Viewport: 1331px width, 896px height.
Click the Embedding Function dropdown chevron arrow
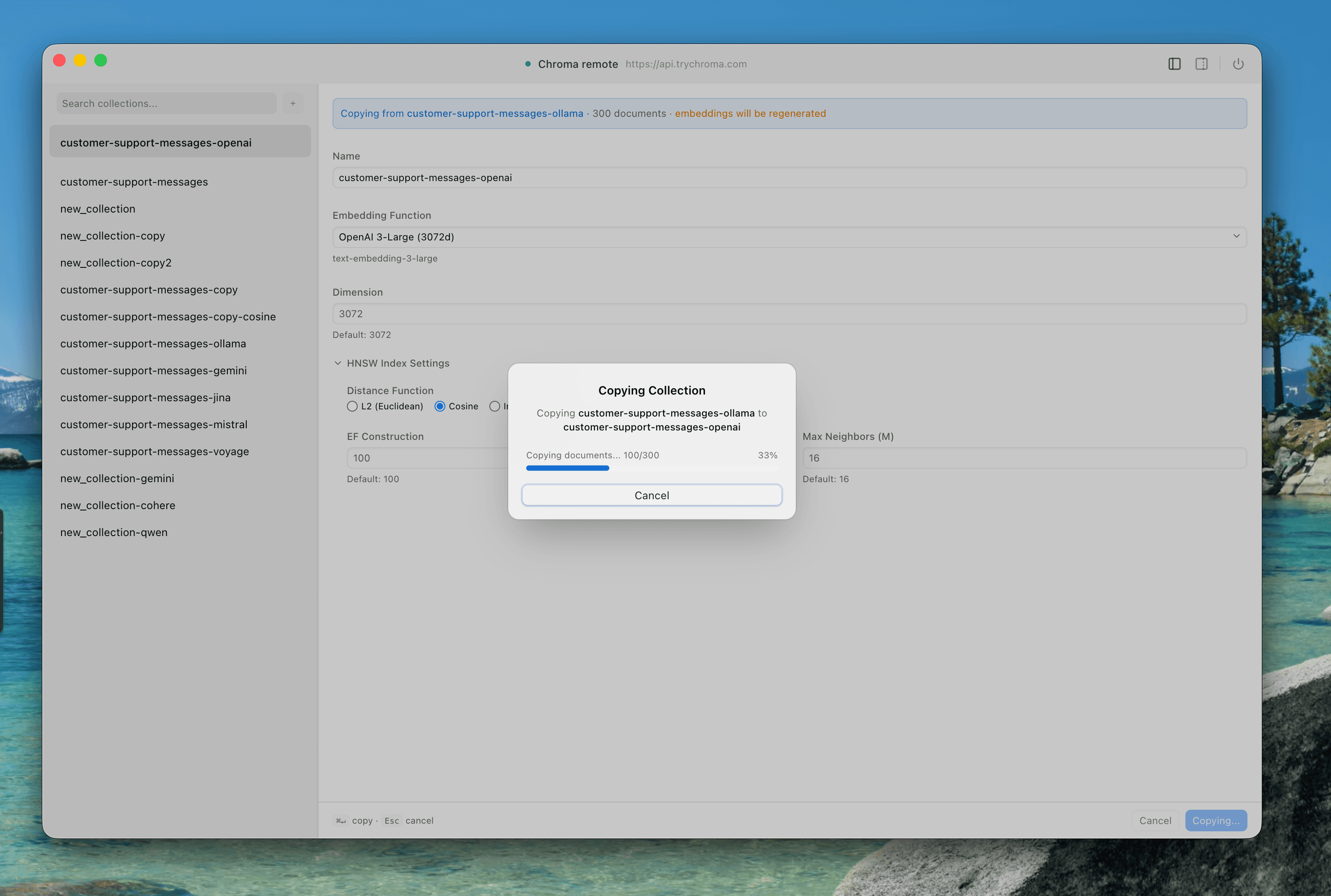pos(1236,236)
